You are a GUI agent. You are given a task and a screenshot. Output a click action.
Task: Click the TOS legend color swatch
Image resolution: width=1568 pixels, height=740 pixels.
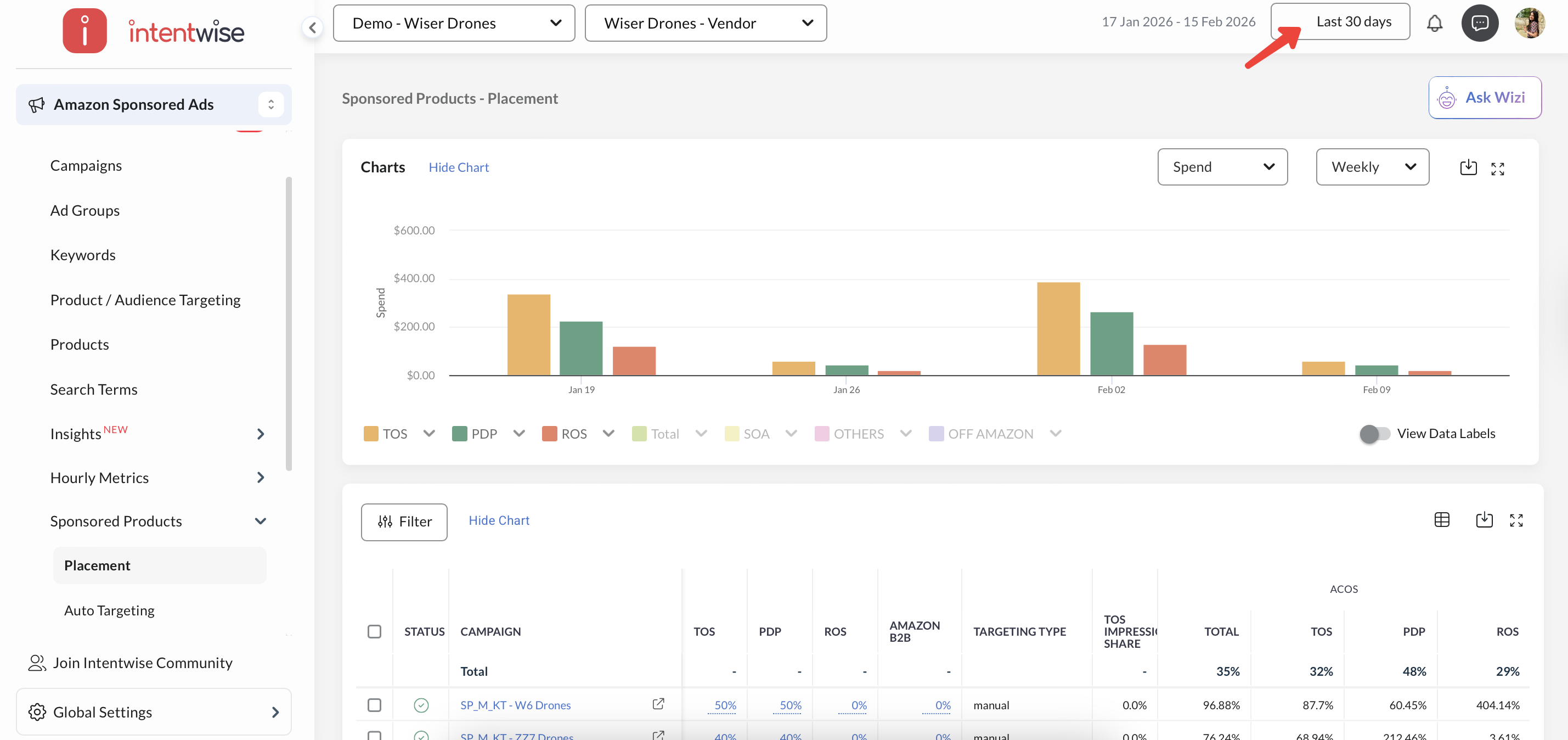pyautogui.click(x=371, y=434)
